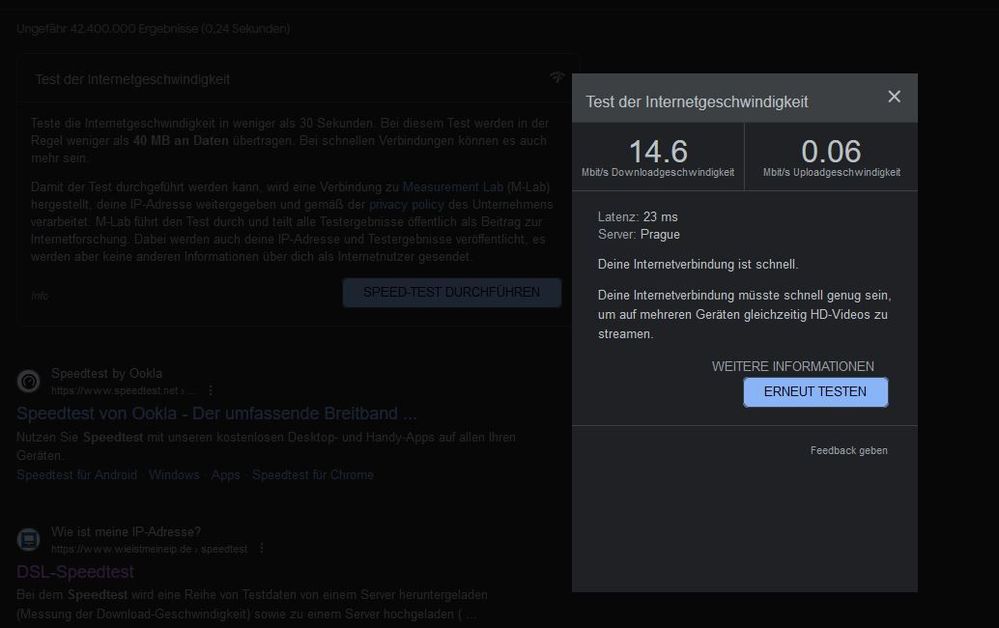Screen dimensions: 999x628
Task: Click dialog title Test der Internetgeschwindigkeit
Action: pyautogui.click(x=696, y=102)
